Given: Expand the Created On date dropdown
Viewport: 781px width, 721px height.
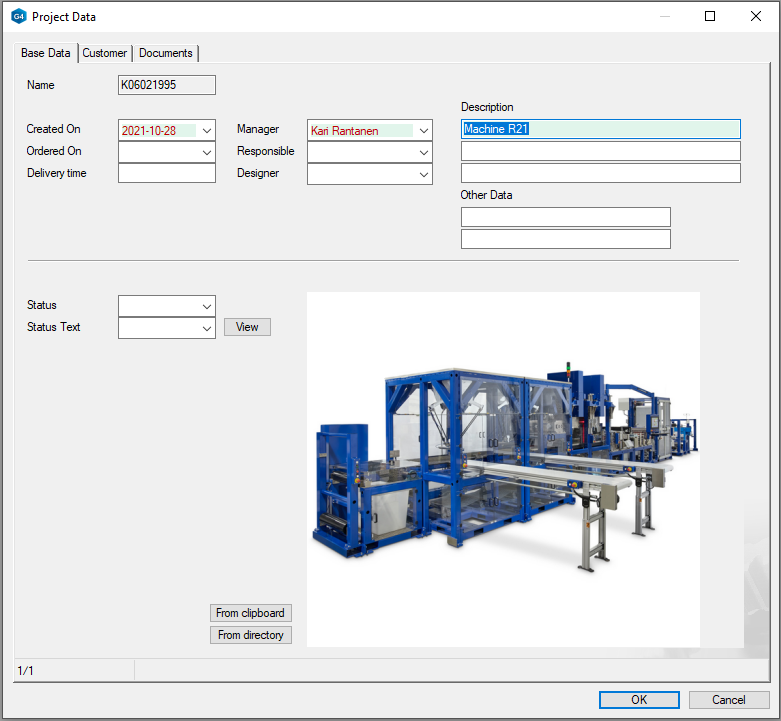Looking at the screenshot, I should point(206,130).
